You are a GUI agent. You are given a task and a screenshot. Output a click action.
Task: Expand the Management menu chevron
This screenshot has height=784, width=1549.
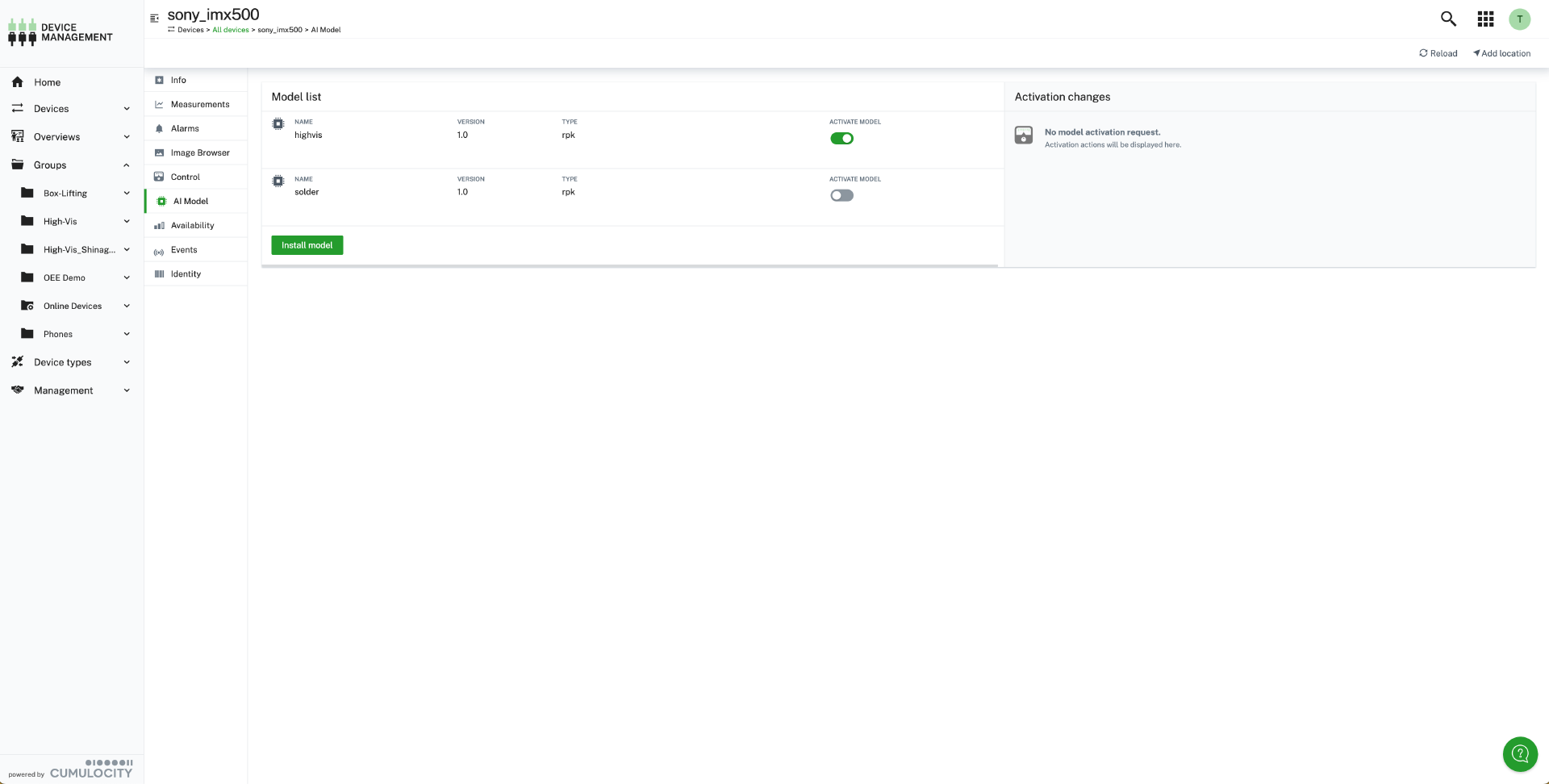[127, 390]
